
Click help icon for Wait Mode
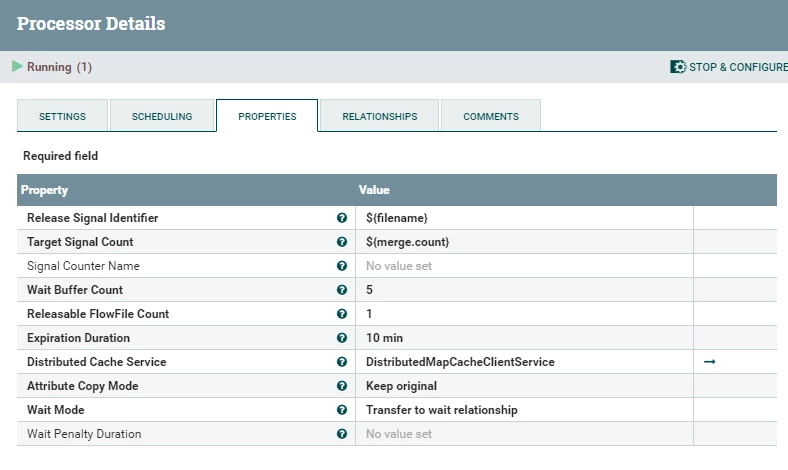point(342,410)
